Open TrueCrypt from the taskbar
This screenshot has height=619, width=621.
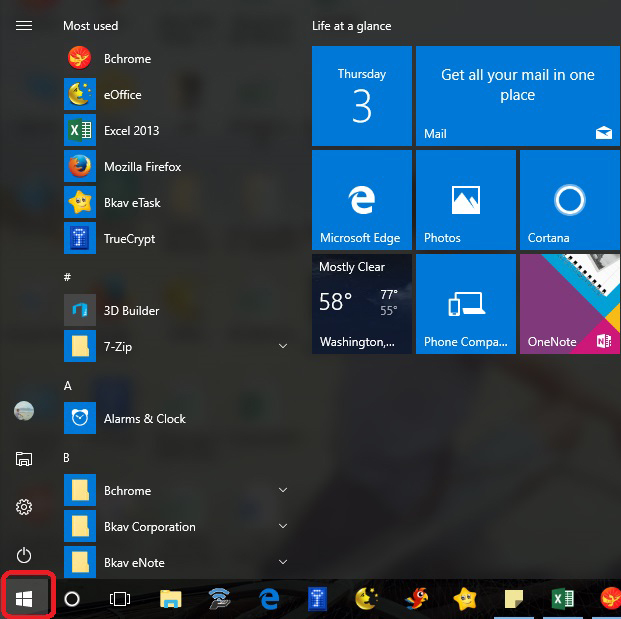pos(317,598)
